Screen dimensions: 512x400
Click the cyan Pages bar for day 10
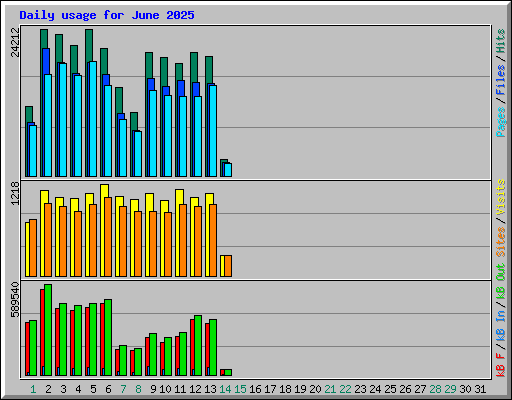[168, 136]
